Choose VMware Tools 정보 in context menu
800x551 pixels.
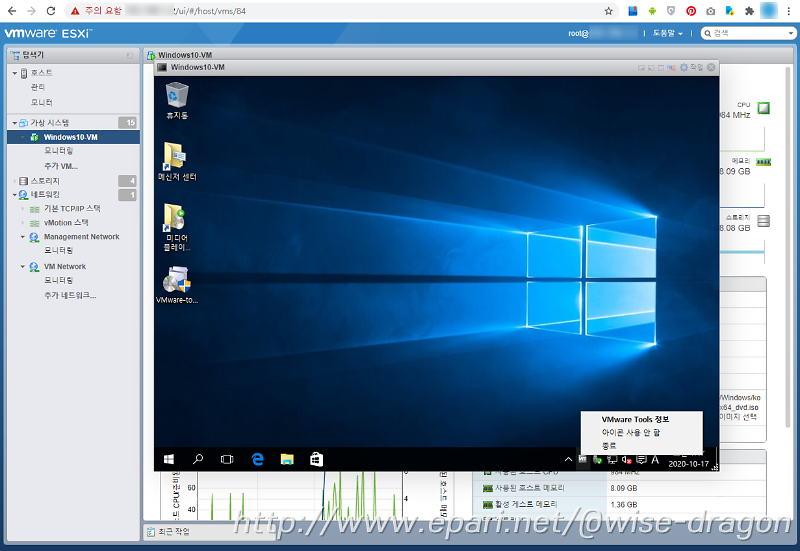635,419
